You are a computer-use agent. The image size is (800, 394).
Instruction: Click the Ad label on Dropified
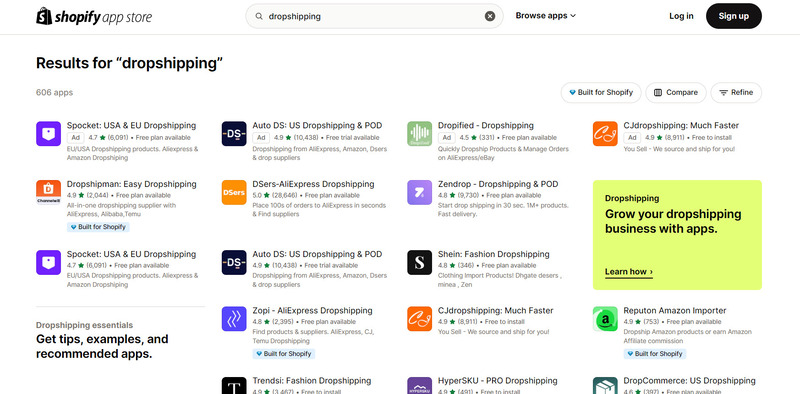(446, 138)
